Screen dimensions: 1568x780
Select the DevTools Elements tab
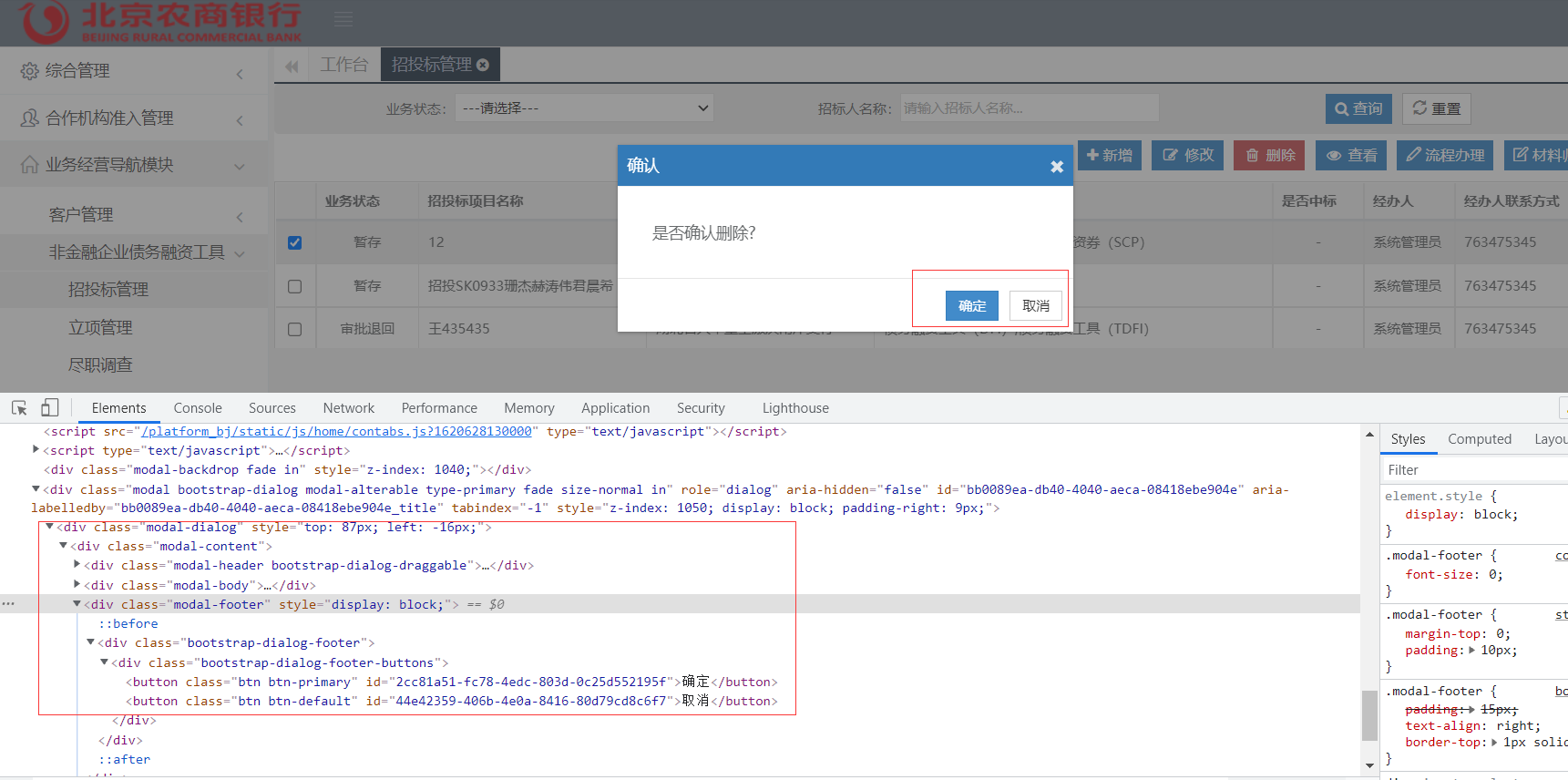[x=118, y=408]
